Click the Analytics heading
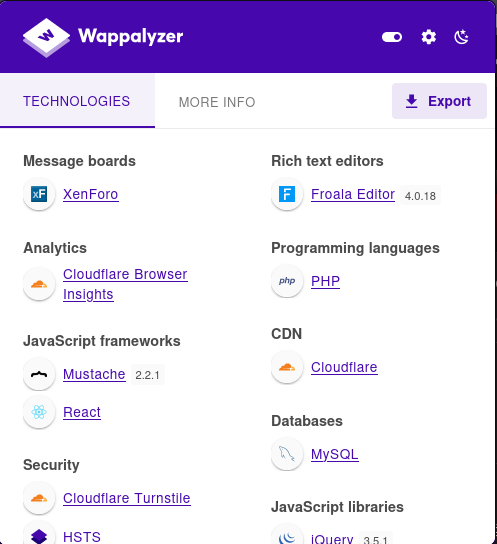Image resolution: width=497 pixels, height=544 pixels. coord(55,248)
